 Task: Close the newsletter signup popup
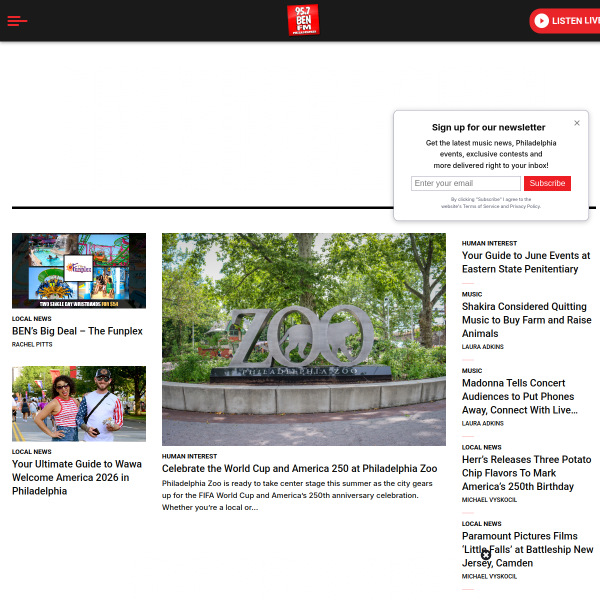click(x=577, y=123)
